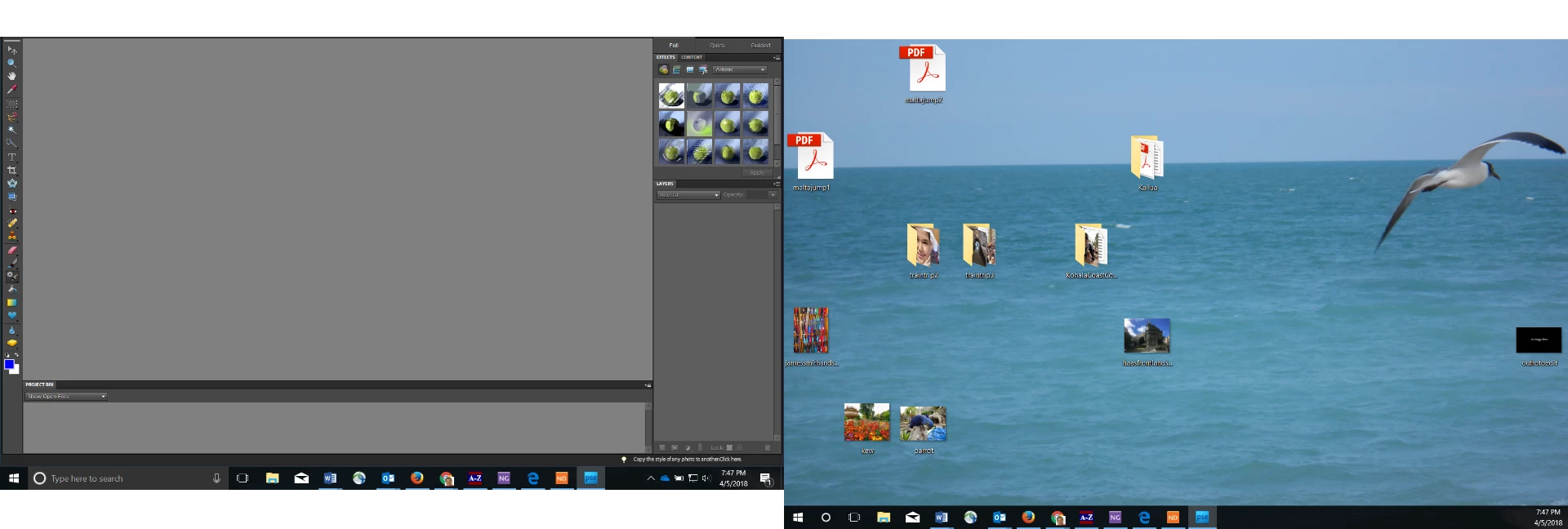Select the Eyedropper tool
Screen dimensions: 1568x529
(11, 89)
